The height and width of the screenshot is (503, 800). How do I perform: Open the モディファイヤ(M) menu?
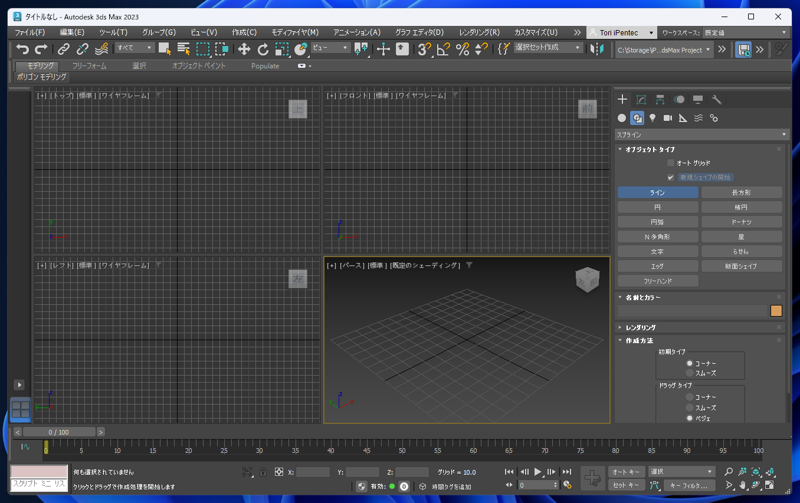pos(295,32)
